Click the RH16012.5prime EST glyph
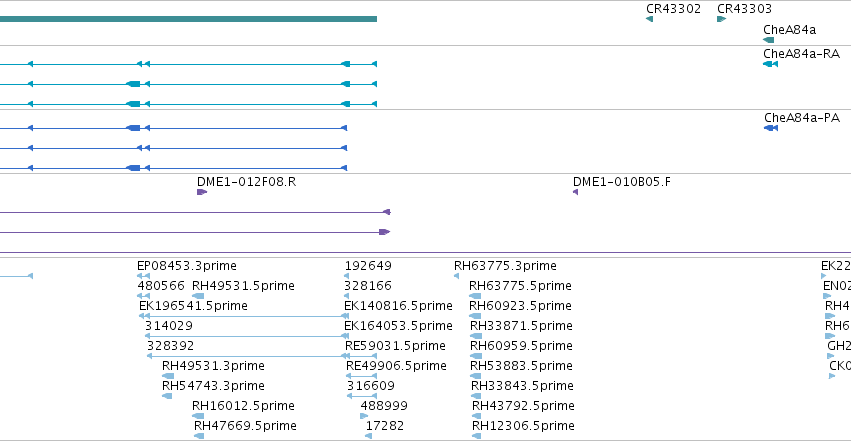Viewport: 851px width, 441px height. (x=198, y=416)
